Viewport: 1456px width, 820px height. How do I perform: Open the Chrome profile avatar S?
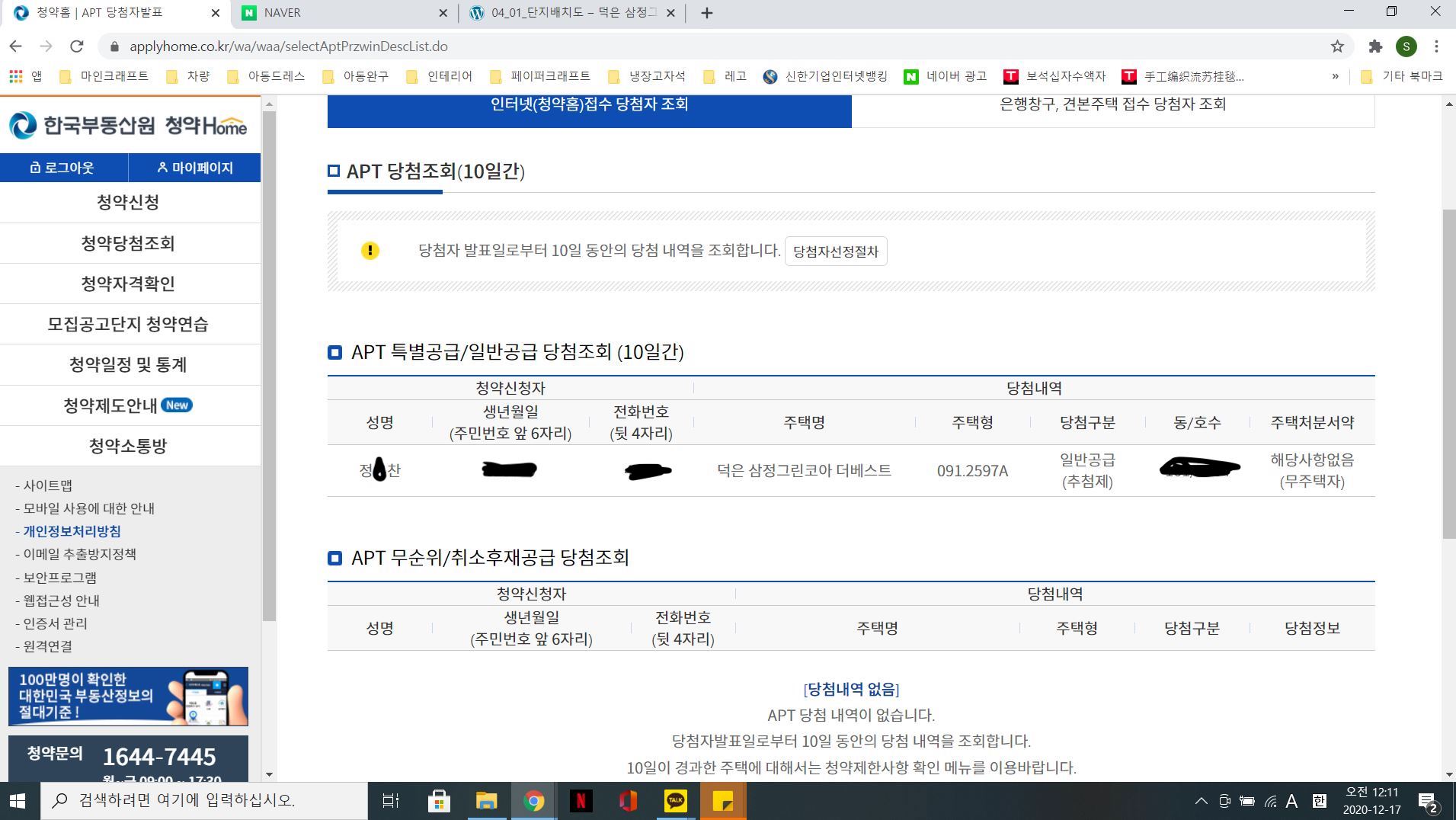click(x=1406, y=46)
